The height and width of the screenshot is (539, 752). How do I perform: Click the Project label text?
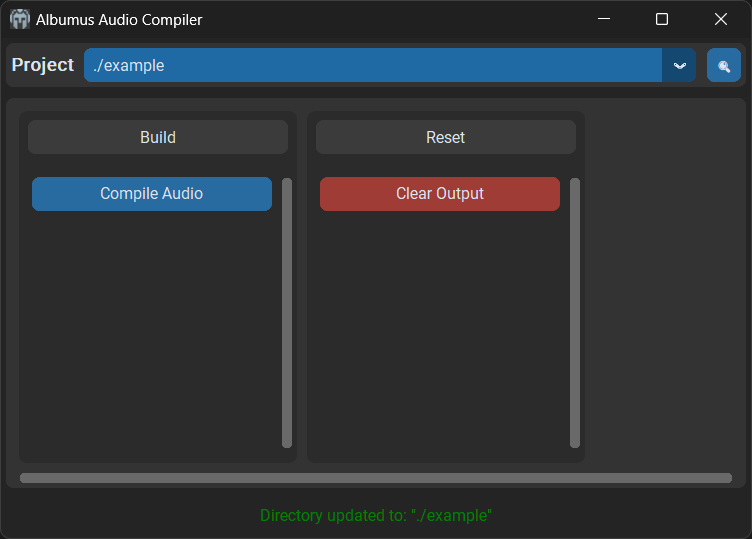[43, 65]
